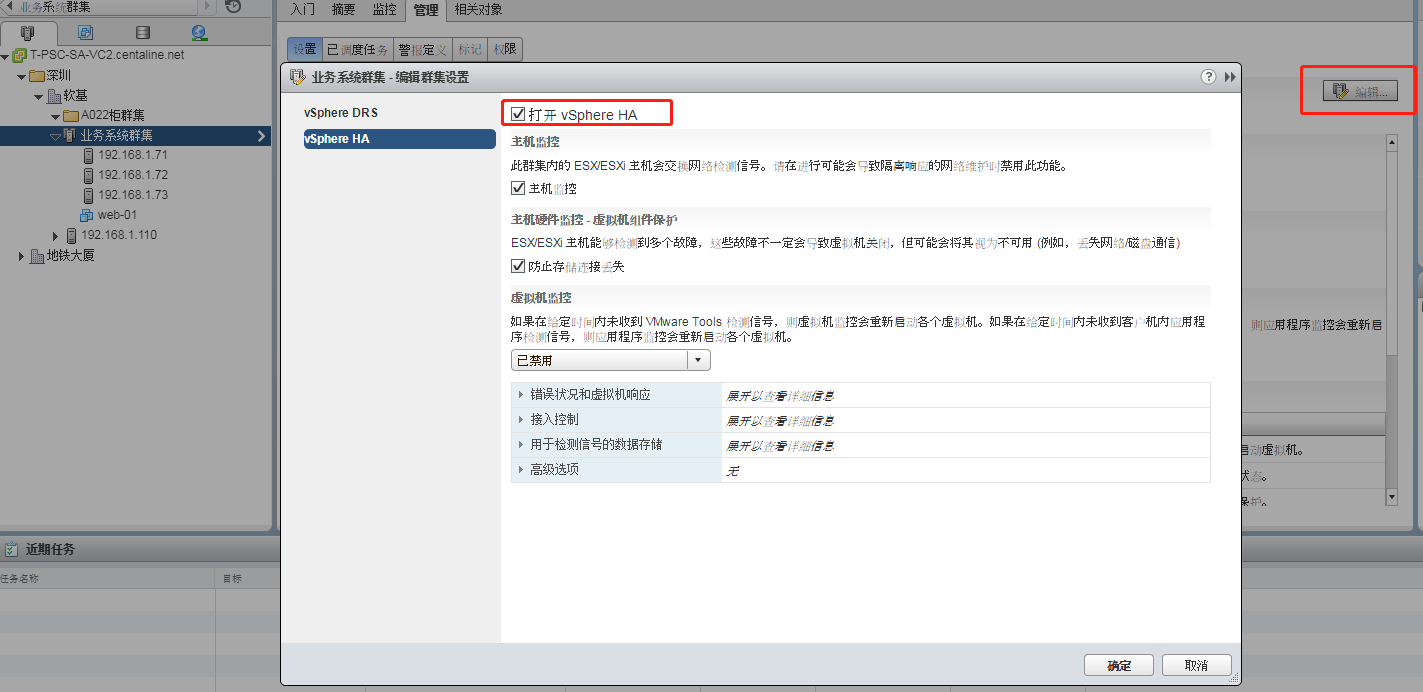Uncheck the 主机监控 checkbox
1423x692 pixels.
(518, 188)
